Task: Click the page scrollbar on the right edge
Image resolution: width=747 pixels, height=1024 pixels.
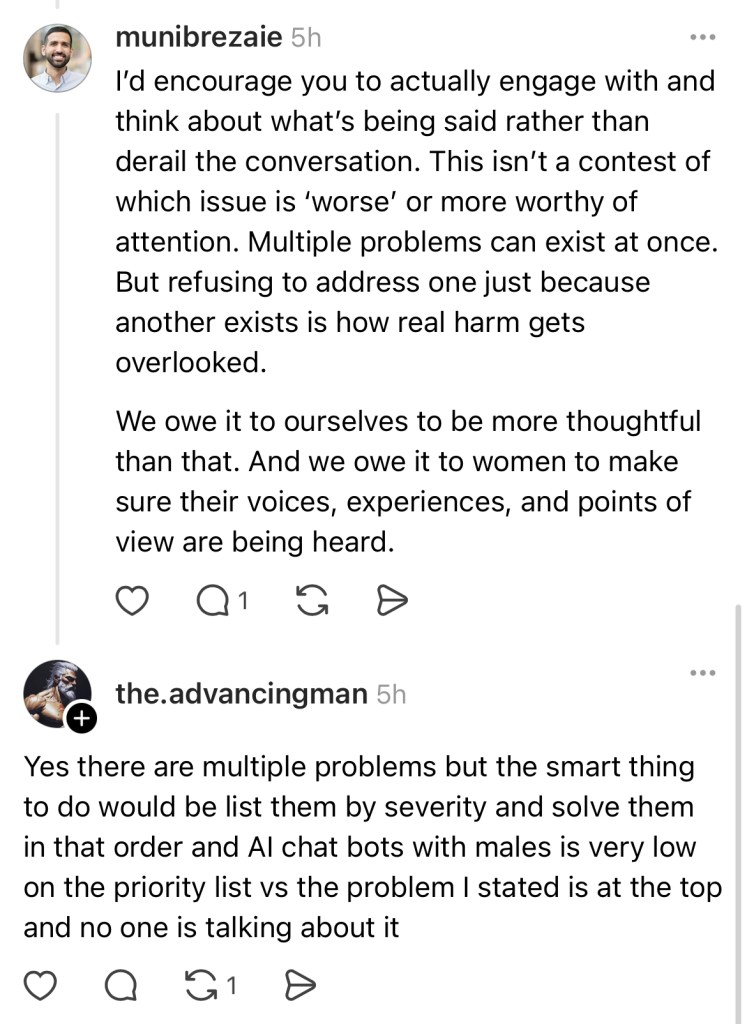Action: (739, 800)
